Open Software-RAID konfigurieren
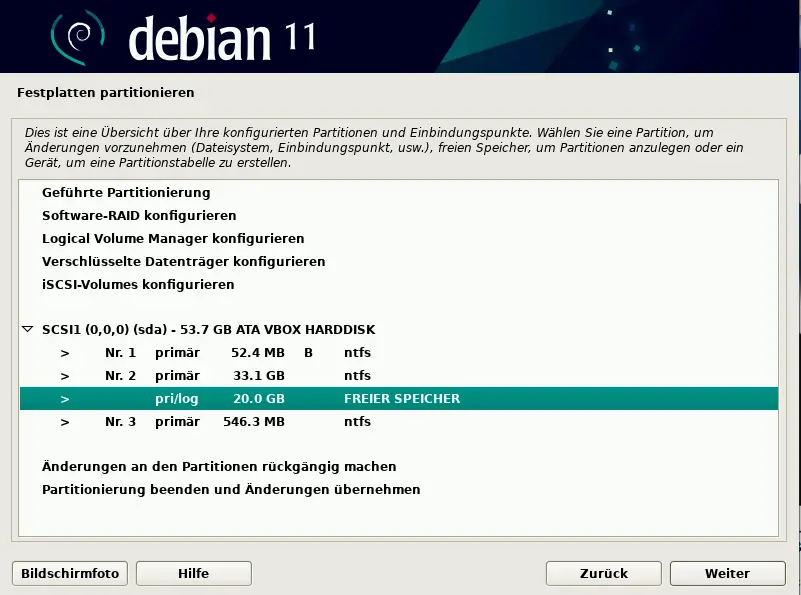801x595 pixels. [x=139, y=216]
